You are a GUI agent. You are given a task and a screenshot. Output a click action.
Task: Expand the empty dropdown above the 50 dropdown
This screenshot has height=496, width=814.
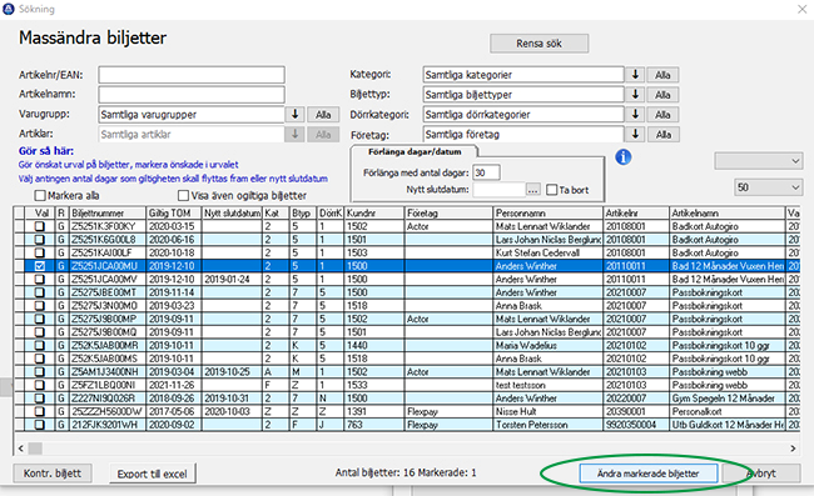coord(758,161)
